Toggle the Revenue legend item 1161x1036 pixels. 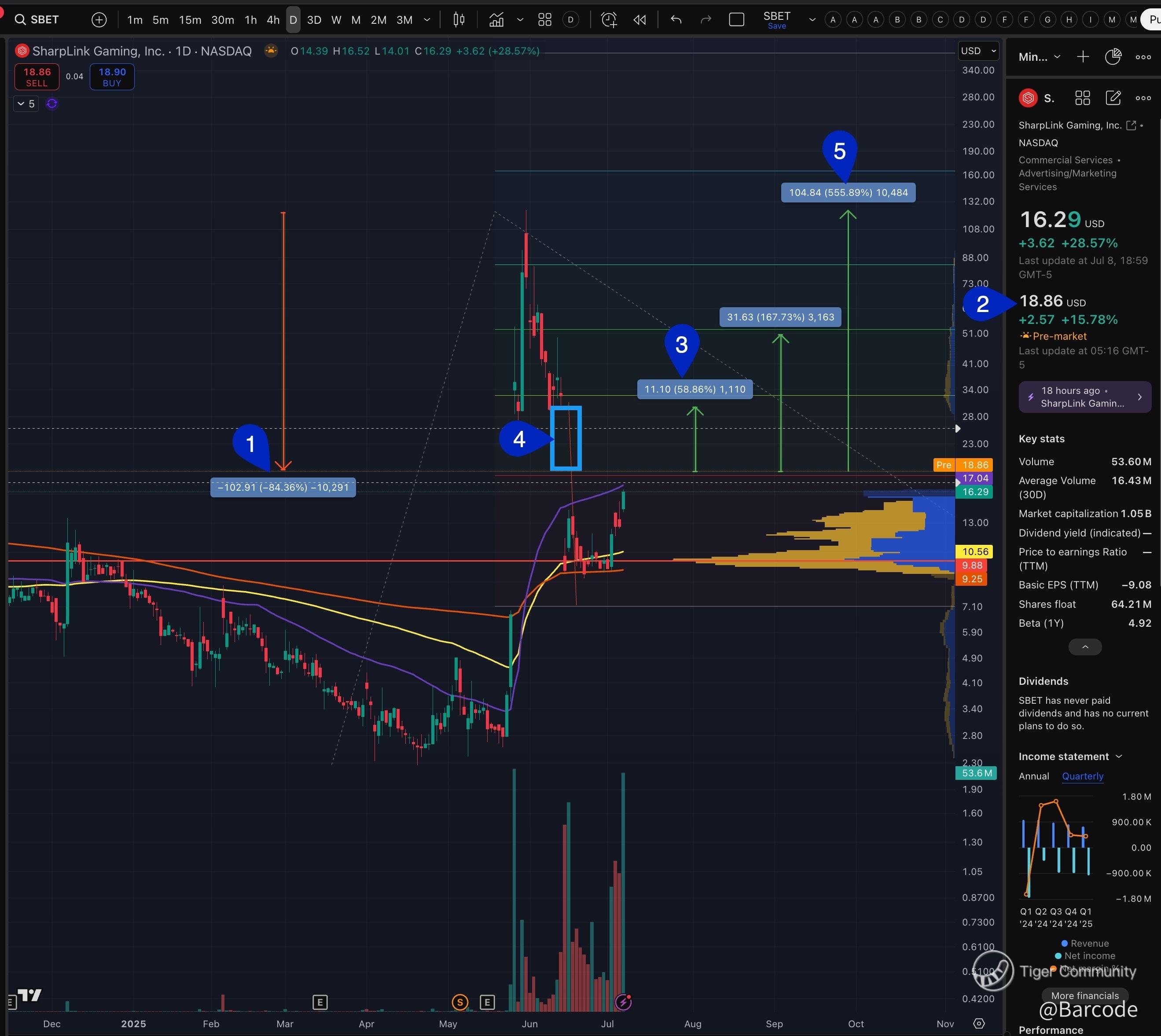click(x=1085, y=943)
